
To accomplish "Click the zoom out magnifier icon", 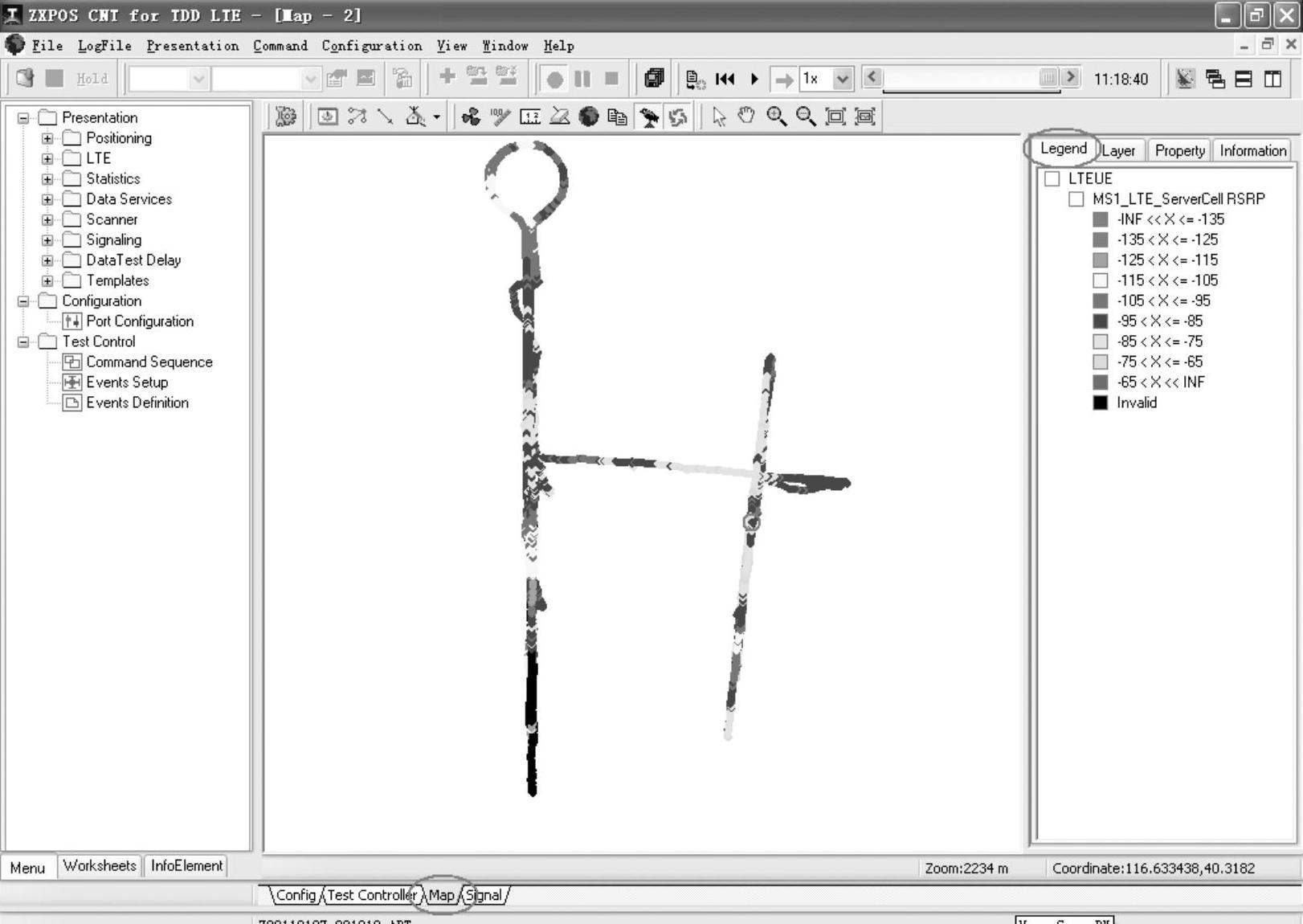I will (805, 117).
